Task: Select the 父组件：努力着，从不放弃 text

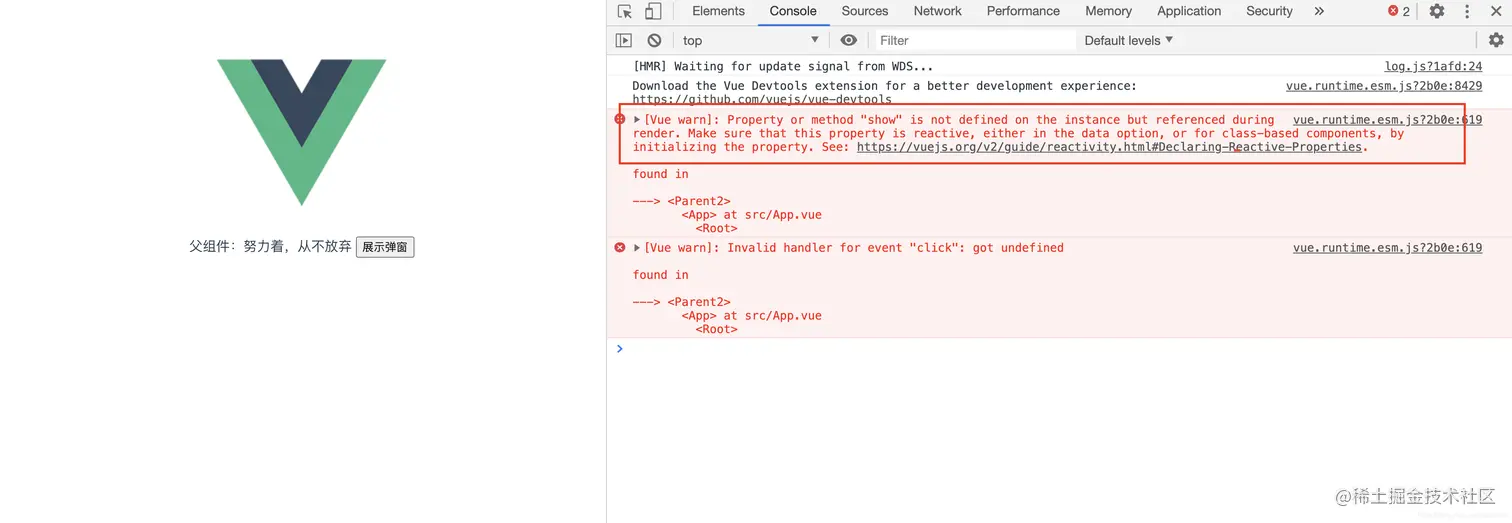Action: point(270,246)
